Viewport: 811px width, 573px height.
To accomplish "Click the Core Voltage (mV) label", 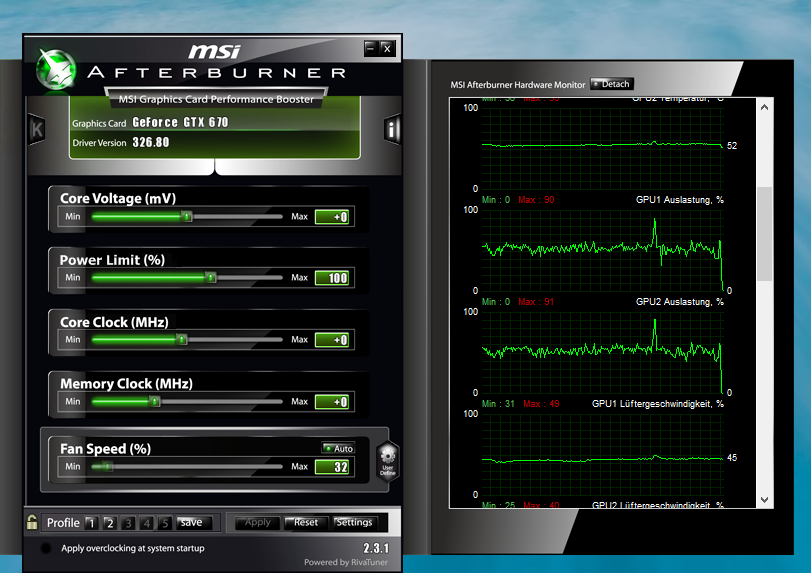I will (x=118, y=199).
